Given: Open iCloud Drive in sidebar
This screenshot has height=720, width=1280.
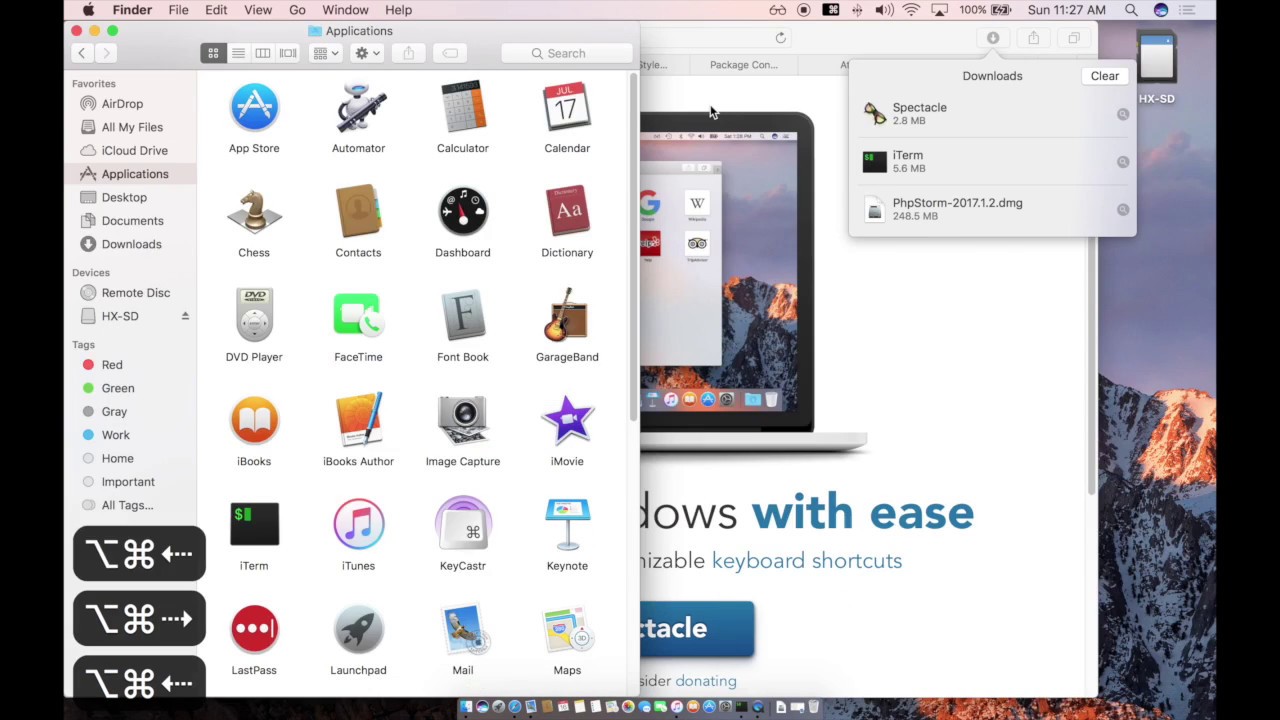Looking at the screenshot, I should (x=134, y=151).
